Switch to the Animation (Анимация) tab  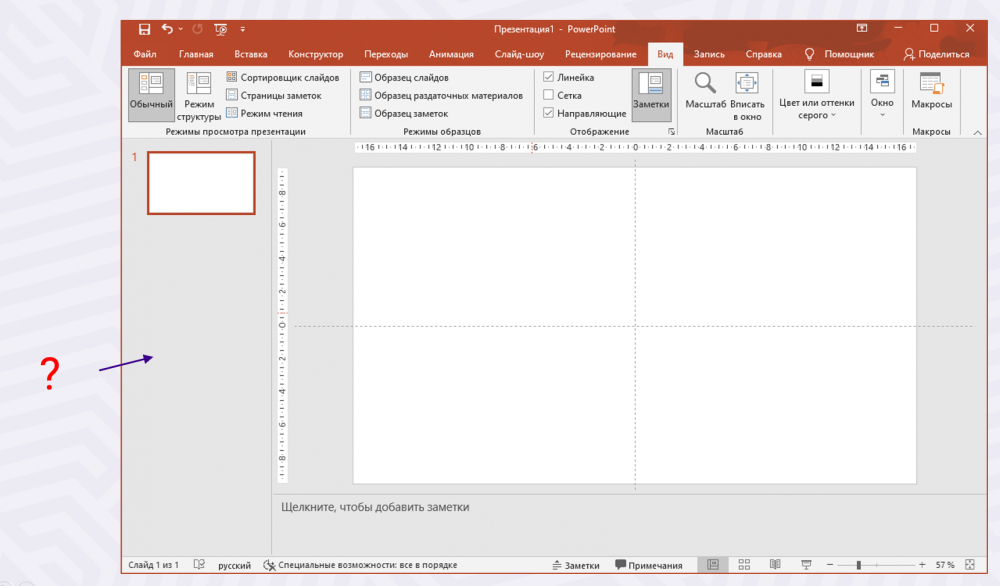(x=451, y=54)
